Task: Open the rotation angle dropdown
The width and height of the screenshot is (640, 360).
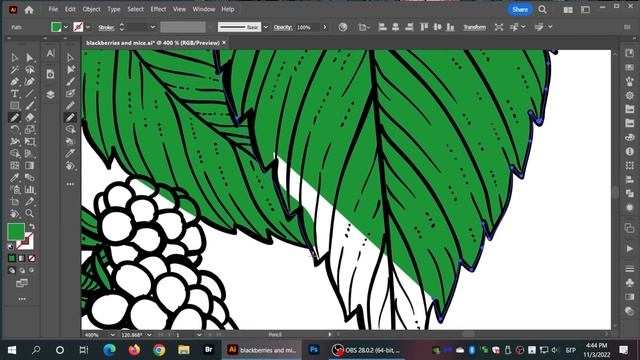Action: (x=149, y=335)
